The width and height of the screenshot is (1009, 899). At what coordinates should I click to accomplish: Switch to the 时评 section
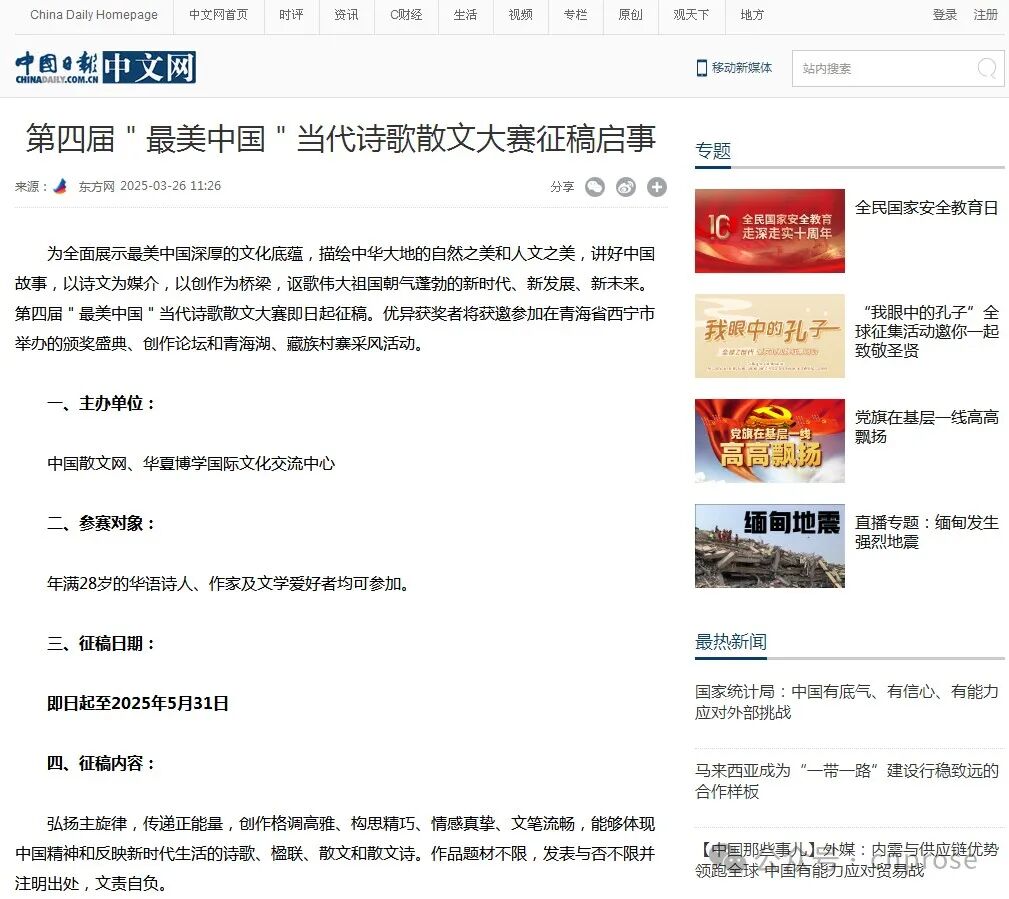pyautogui.click(x=291, y=15)
